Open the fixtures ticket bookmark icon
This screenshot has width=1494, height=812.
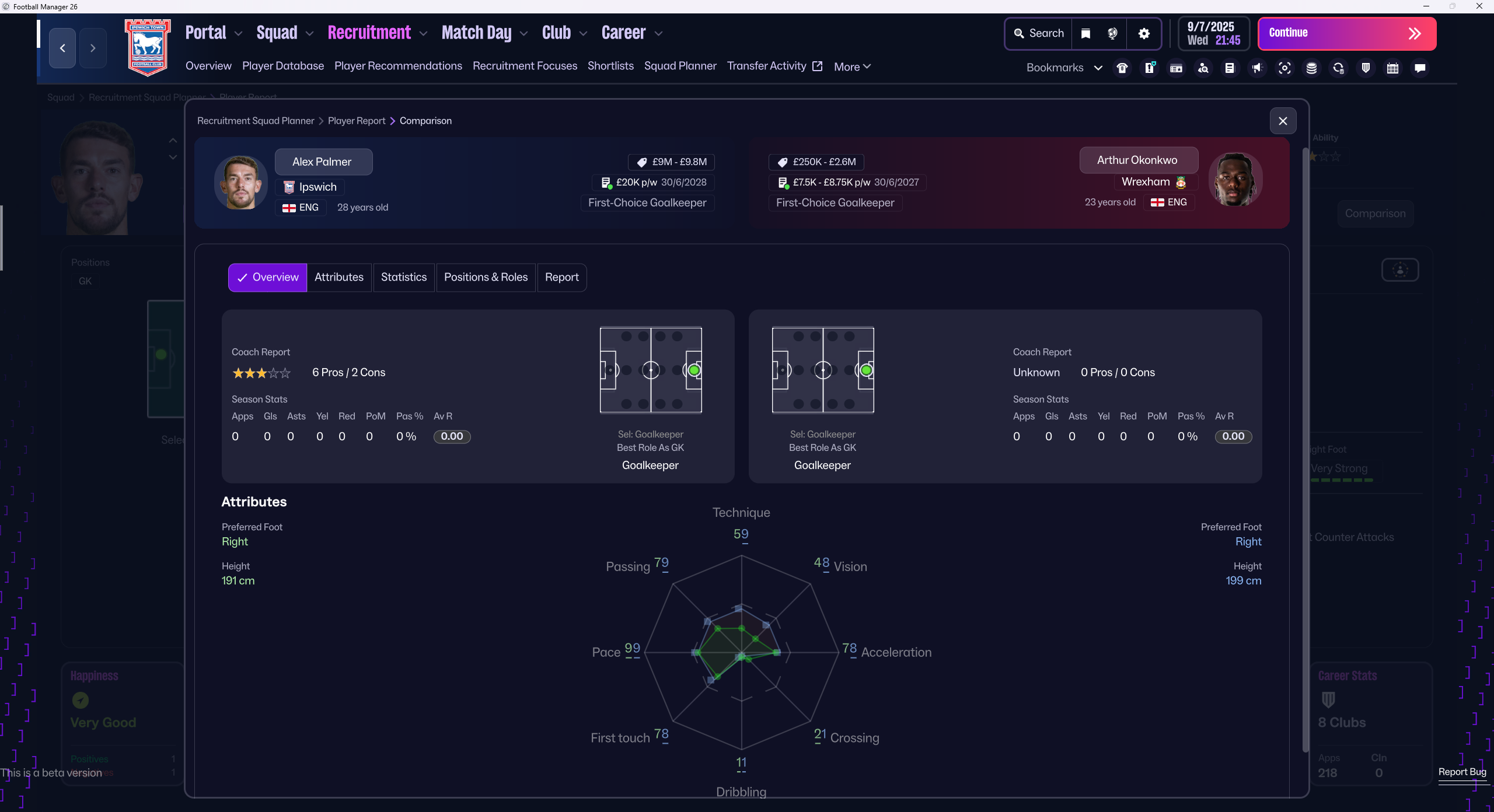pyautogui.click(x=1176, y=68)
